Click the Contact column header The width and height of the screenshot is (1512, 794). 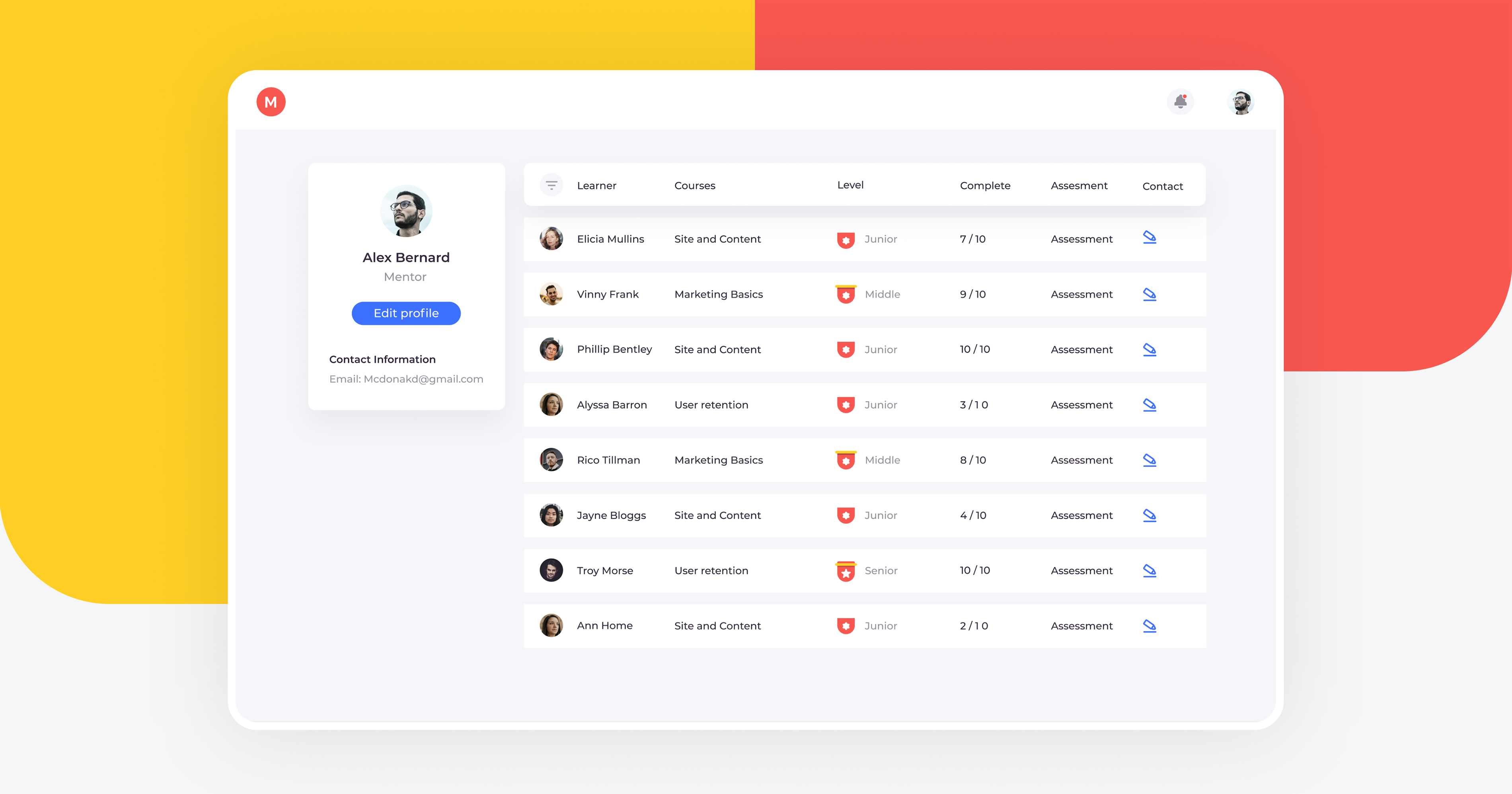click(x=1162, y=186)
